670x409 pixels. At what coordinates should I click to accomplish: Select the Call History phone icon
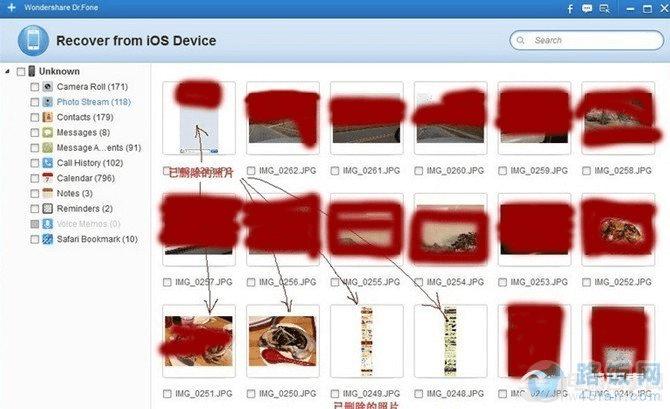(48, 163)
